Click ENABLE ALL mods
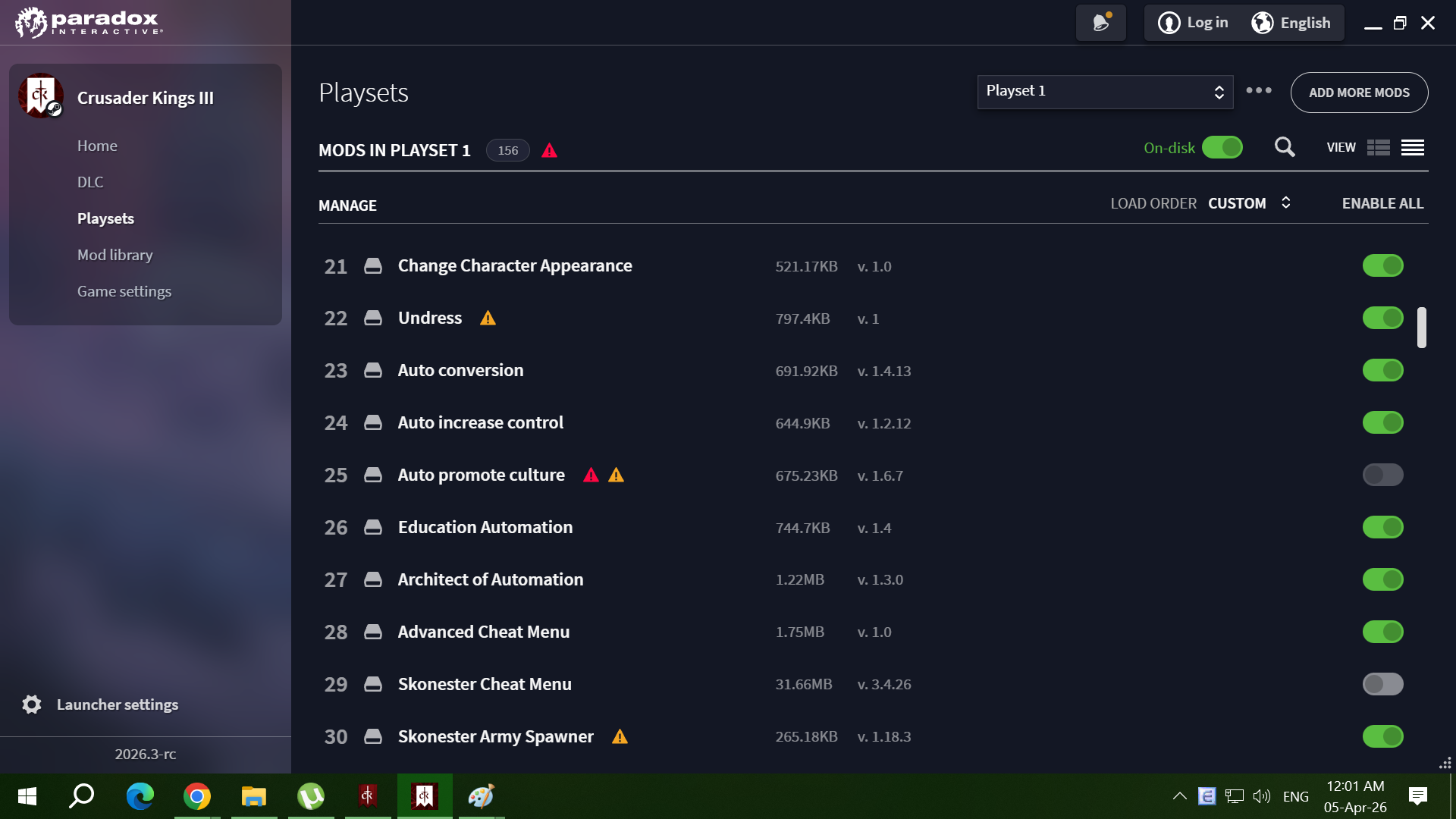 [x=1382, y=203]
